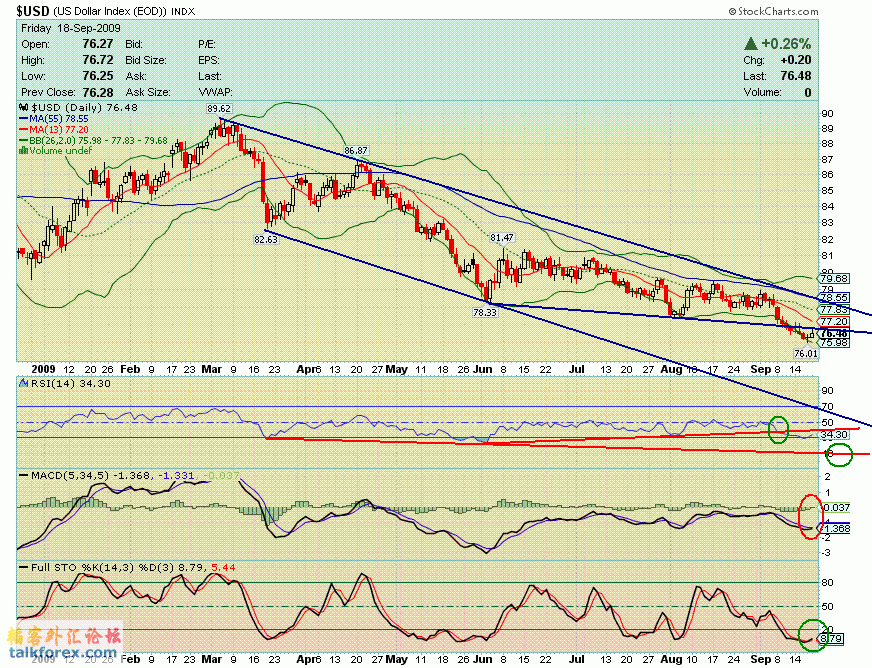
Task: Click the 81.47 price label
Action: 502,237
